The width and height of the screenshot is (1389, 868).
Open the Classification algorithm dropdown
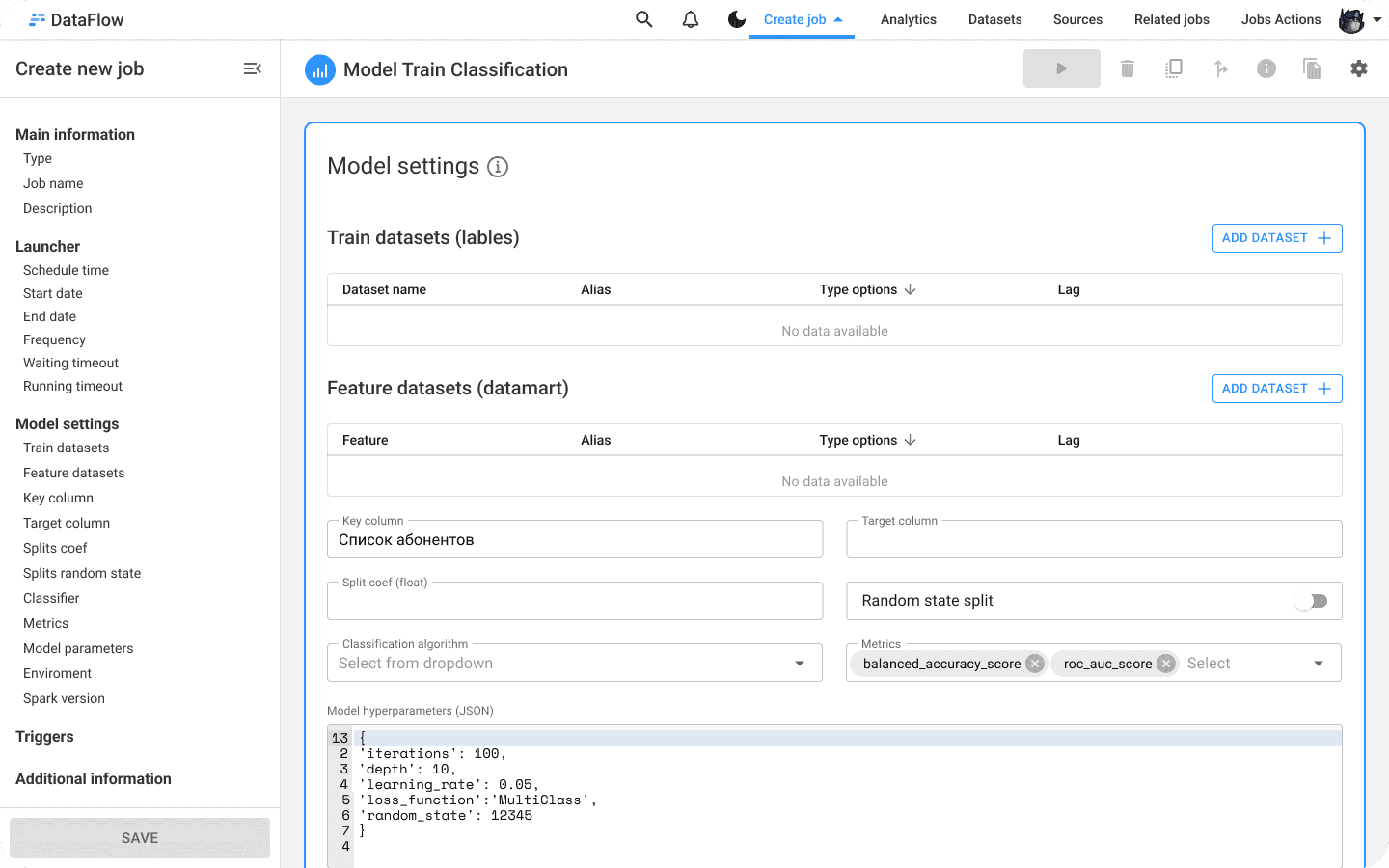[x=574, y=663]
